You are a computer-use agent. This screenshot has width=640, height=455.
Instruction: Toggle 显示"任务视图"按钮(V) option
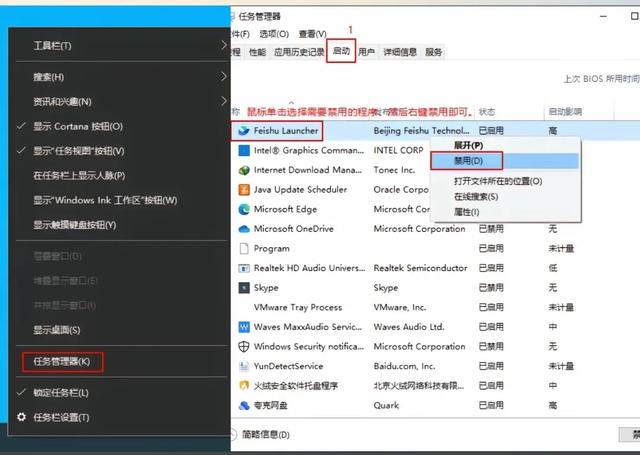[78, 151]
